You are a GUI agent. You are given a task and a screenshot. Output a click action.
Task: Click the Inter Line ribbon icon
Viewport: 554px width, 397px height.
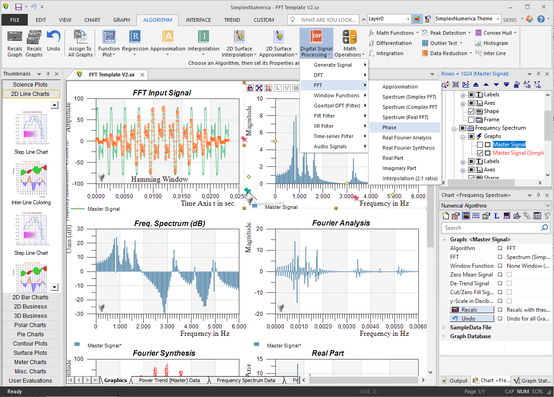[478, 53]
